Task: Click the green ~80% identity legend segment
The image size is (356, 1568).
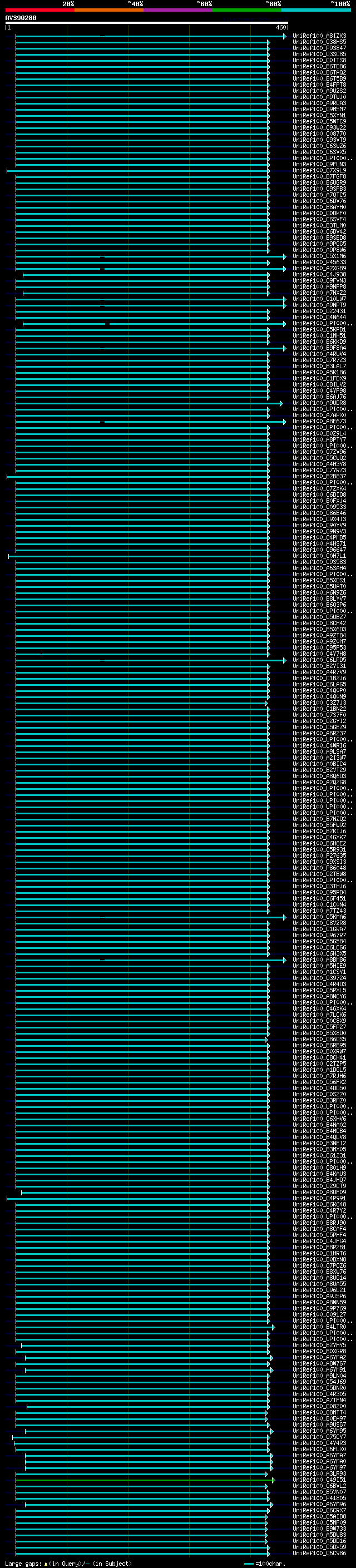Action: tap(247, 10)
